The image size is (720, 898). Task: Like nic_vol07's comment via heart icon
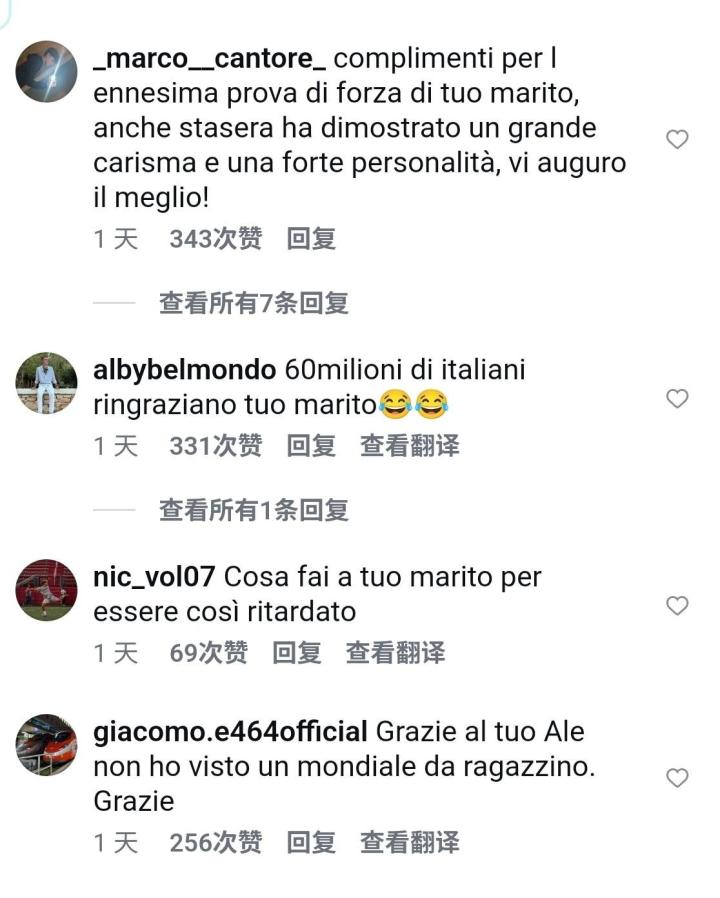point(677,605)
